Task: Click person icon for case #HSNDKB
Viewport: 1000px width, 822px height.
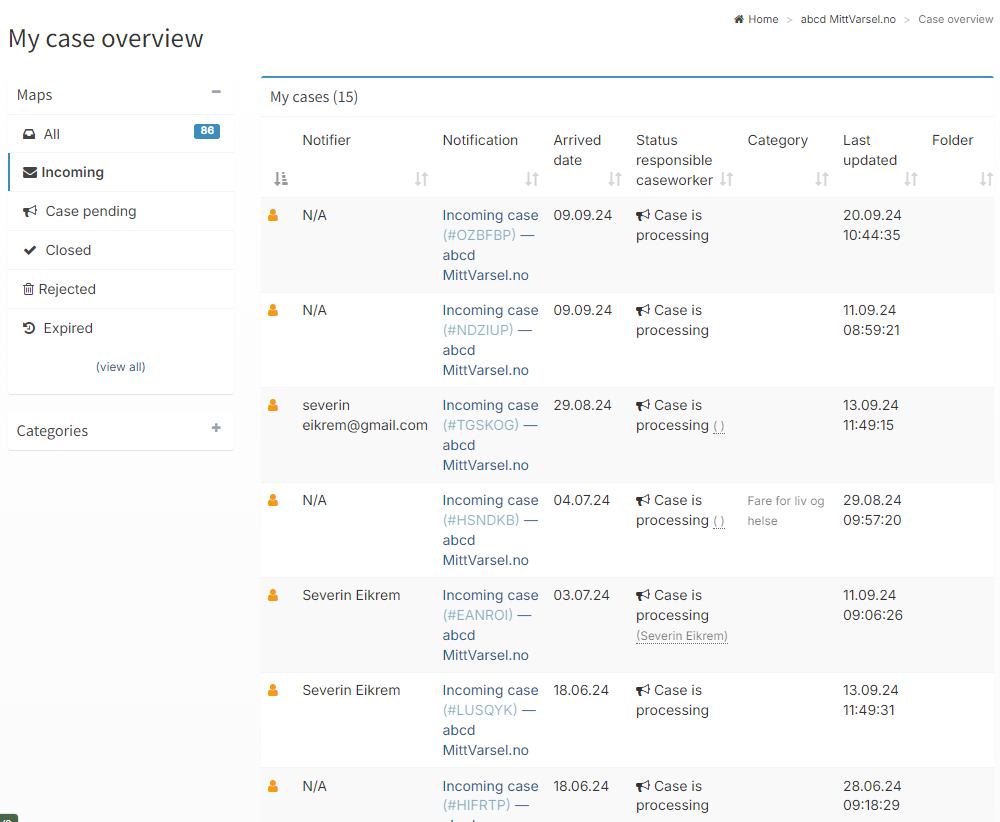Action: [x=273, y=500]
